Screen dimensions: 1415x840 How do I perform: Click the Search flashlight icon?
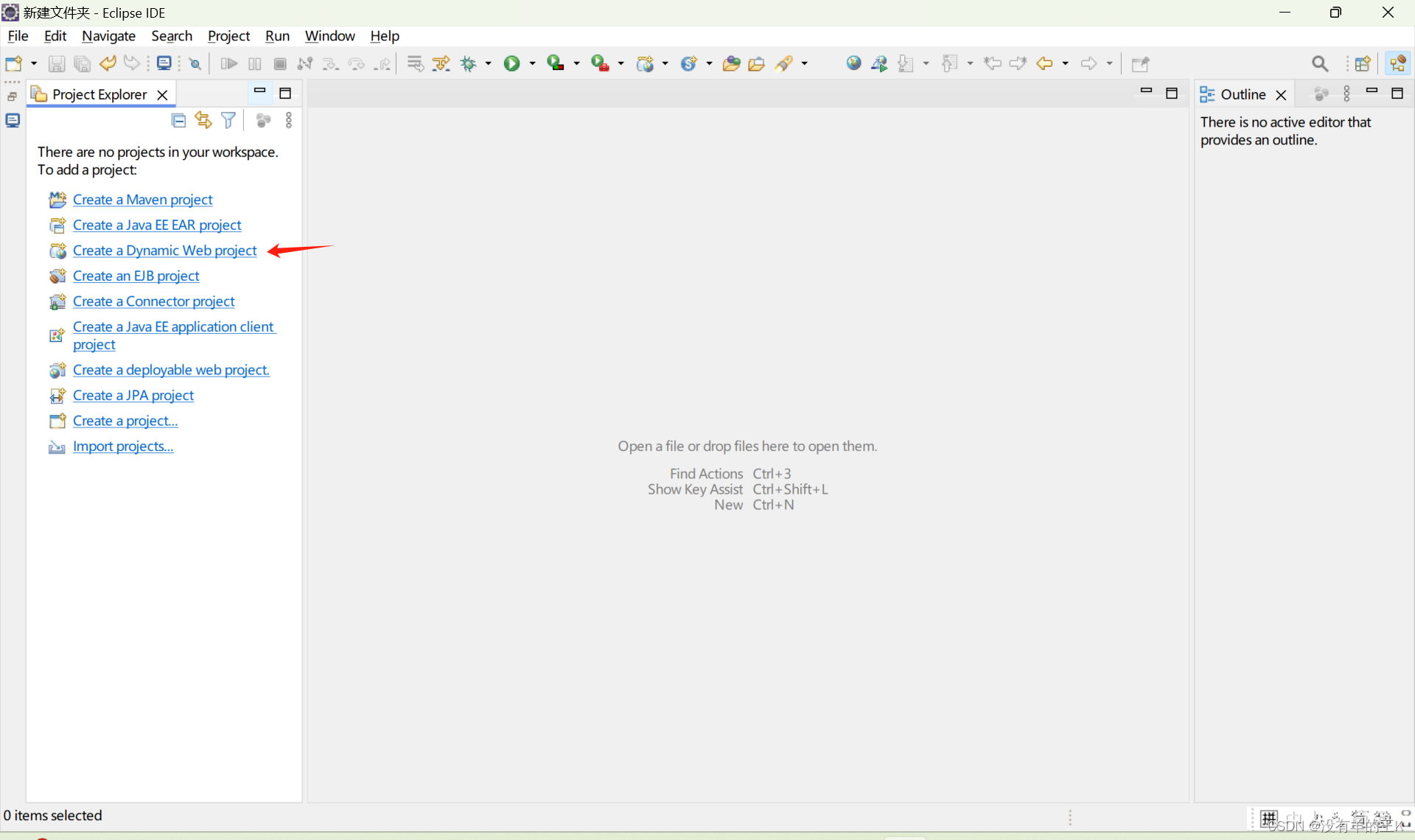click(x=785, y=64)
